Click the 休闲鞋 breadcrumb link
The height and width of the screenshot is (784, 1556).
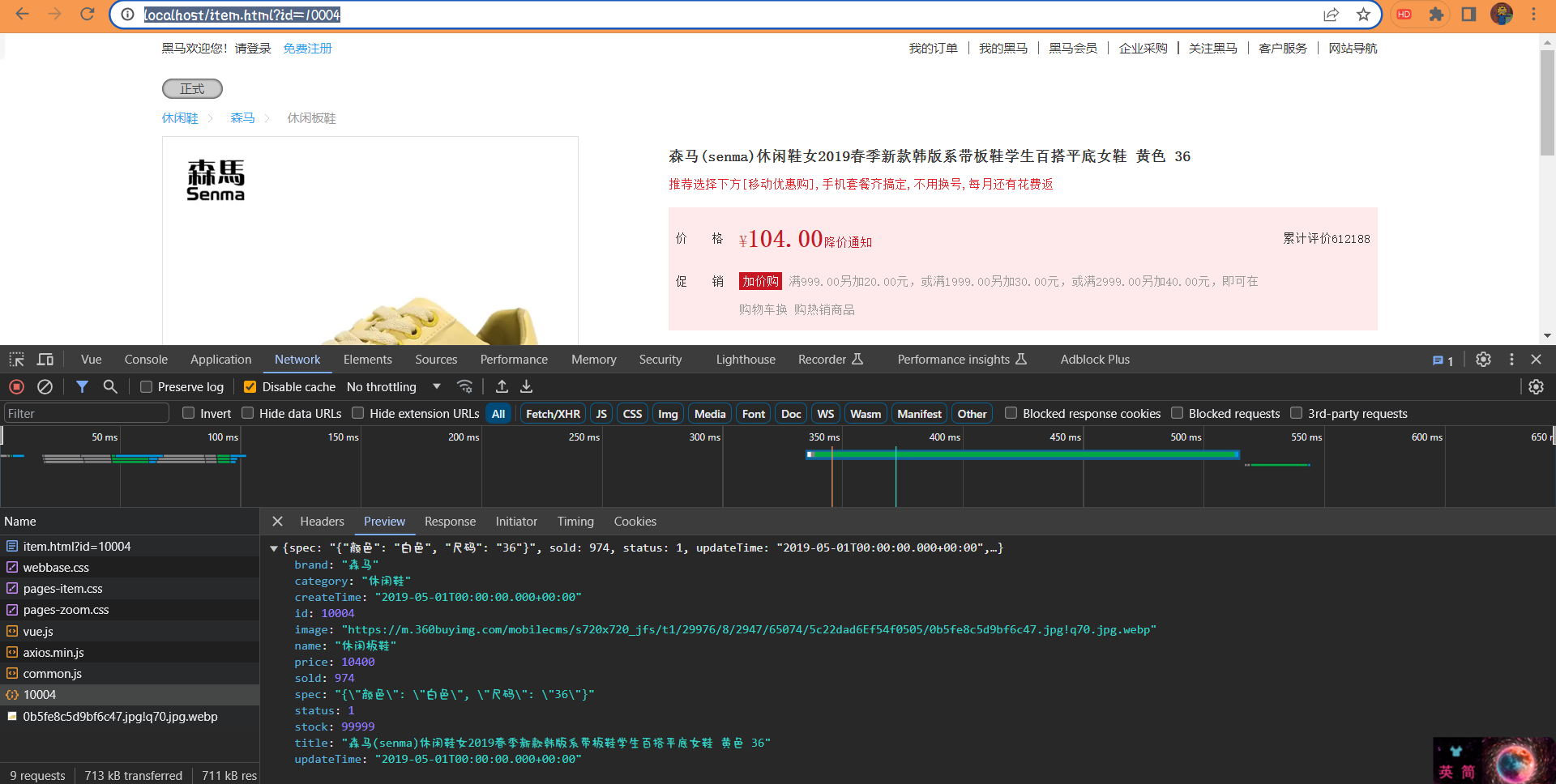[180, 118]
